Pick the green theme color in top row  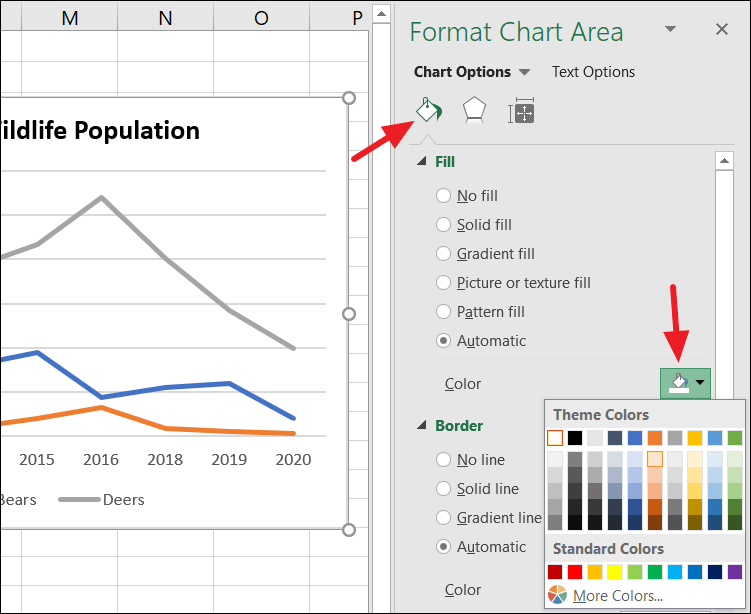(735, 438)
